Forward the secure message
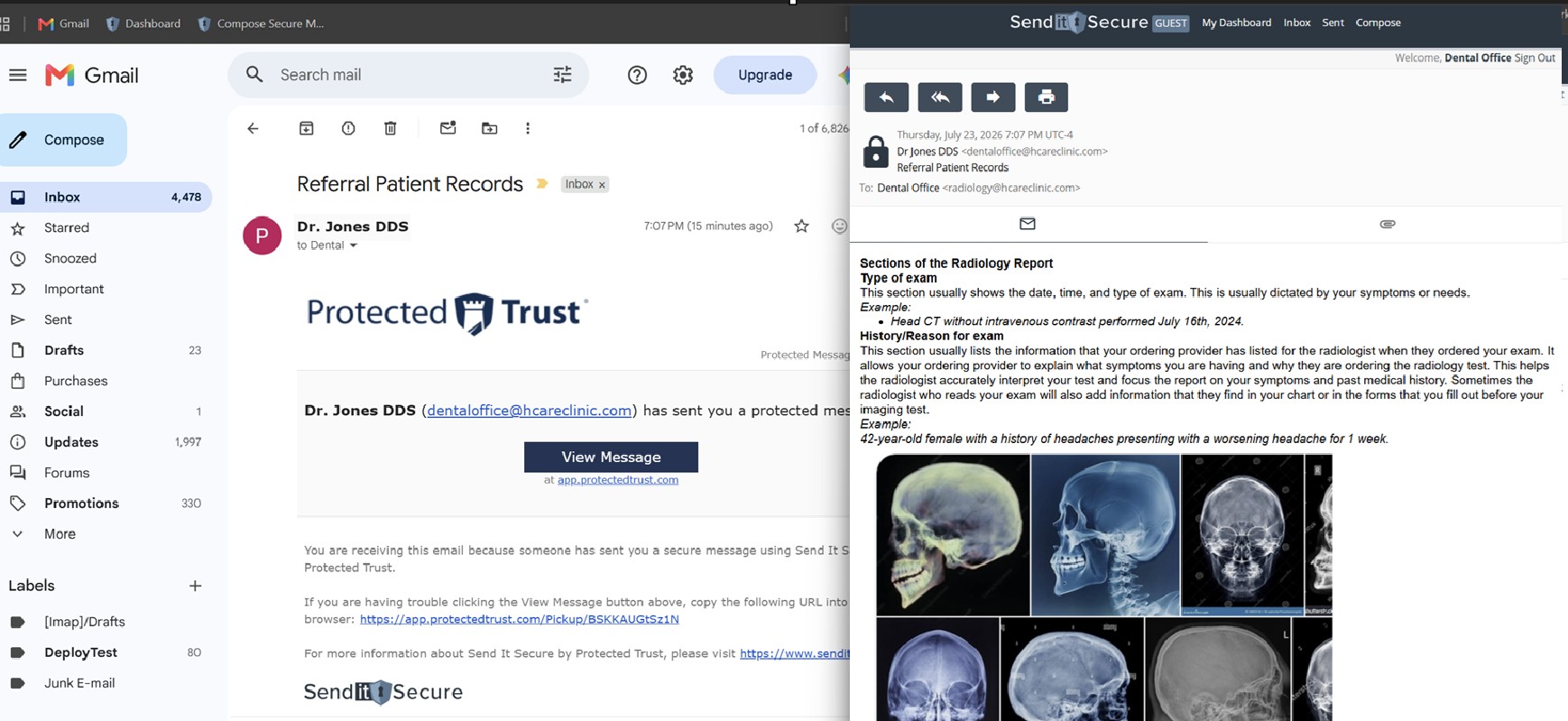The image size is (1568, 721). 993,97
